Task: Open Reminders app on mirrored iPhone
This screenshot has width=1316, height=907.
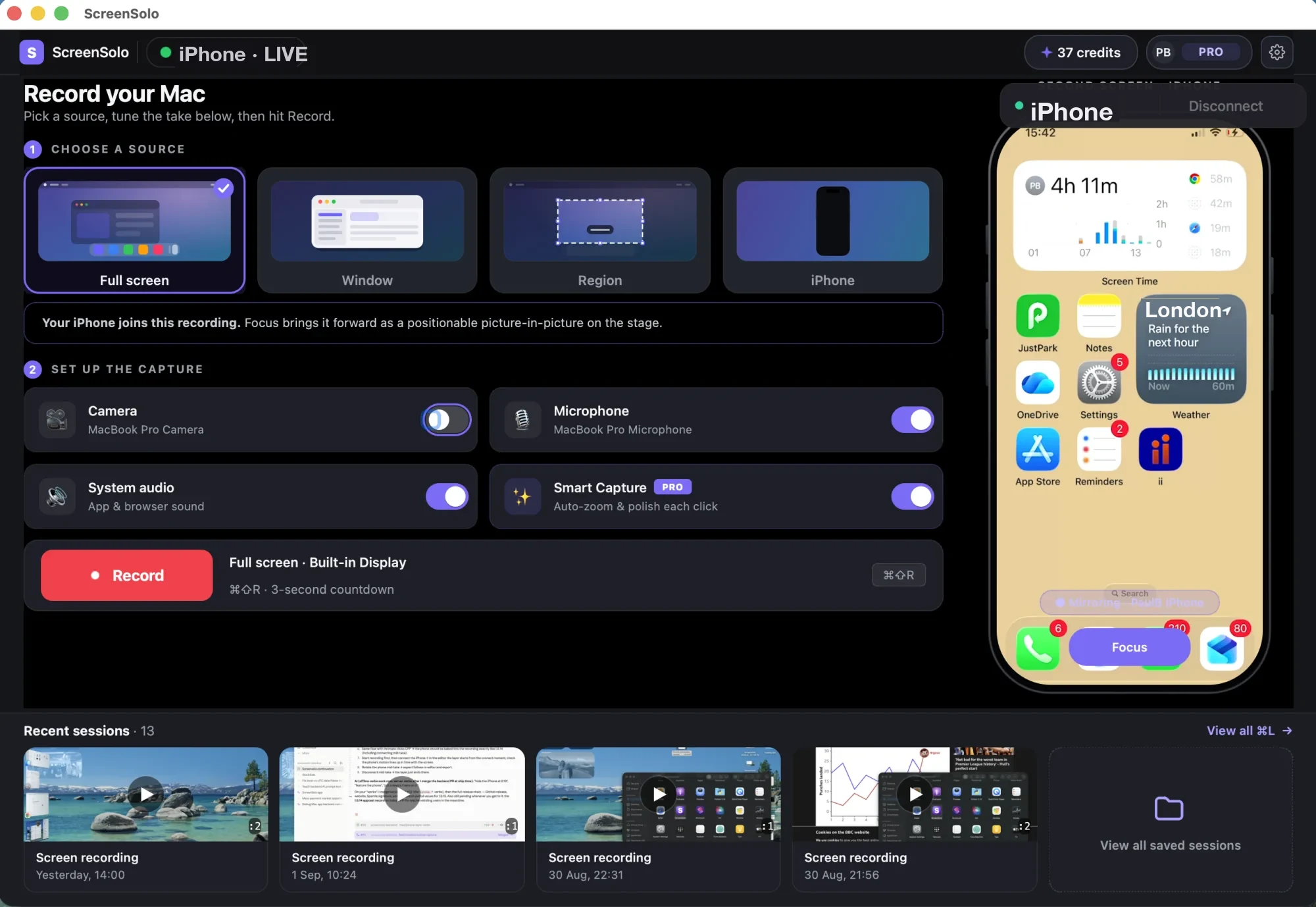Action: pos(1099,450)
